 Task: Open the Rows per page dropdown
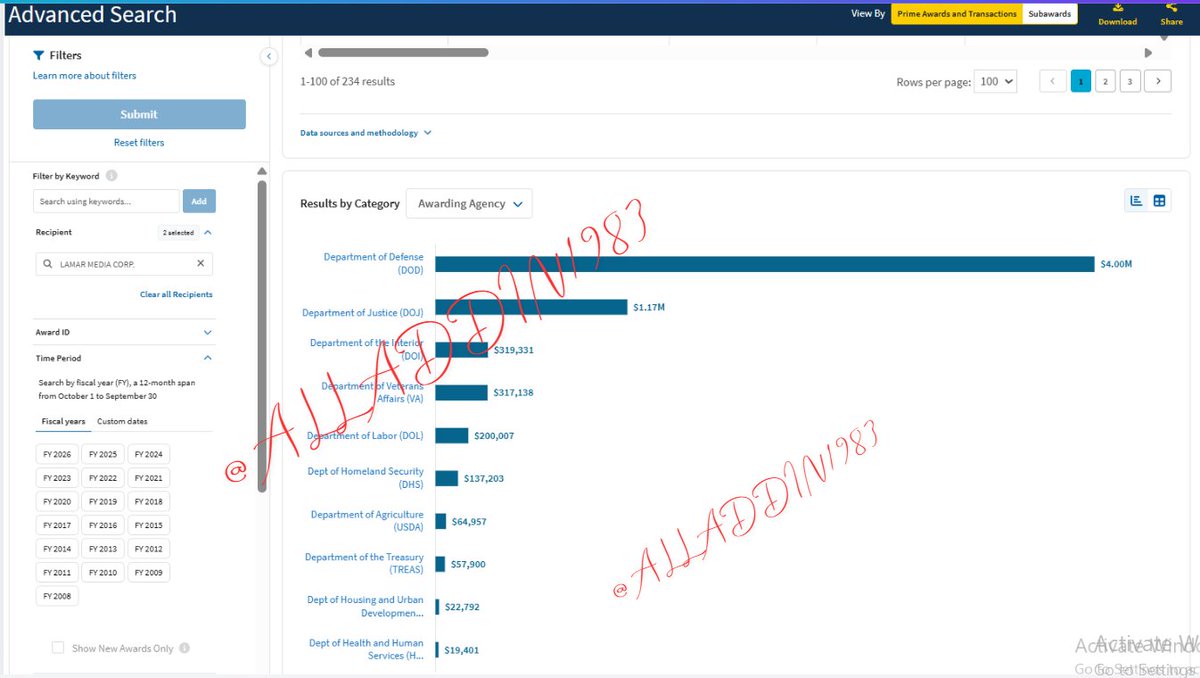[x=996, y=82]
